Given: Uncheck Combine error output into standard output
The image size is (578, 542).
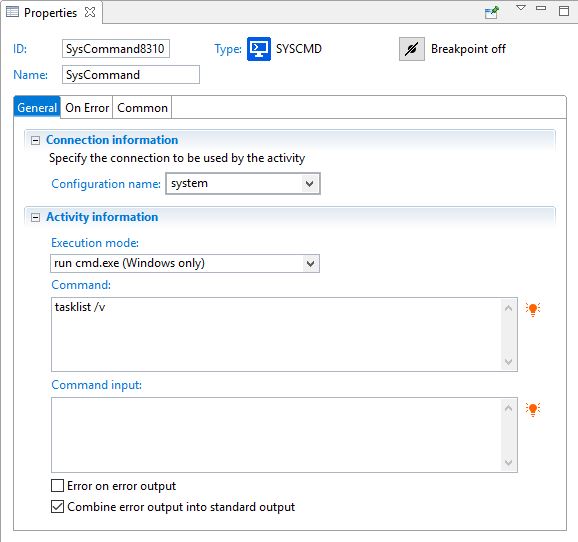Looking at the screenshot, I should [58, 507].
